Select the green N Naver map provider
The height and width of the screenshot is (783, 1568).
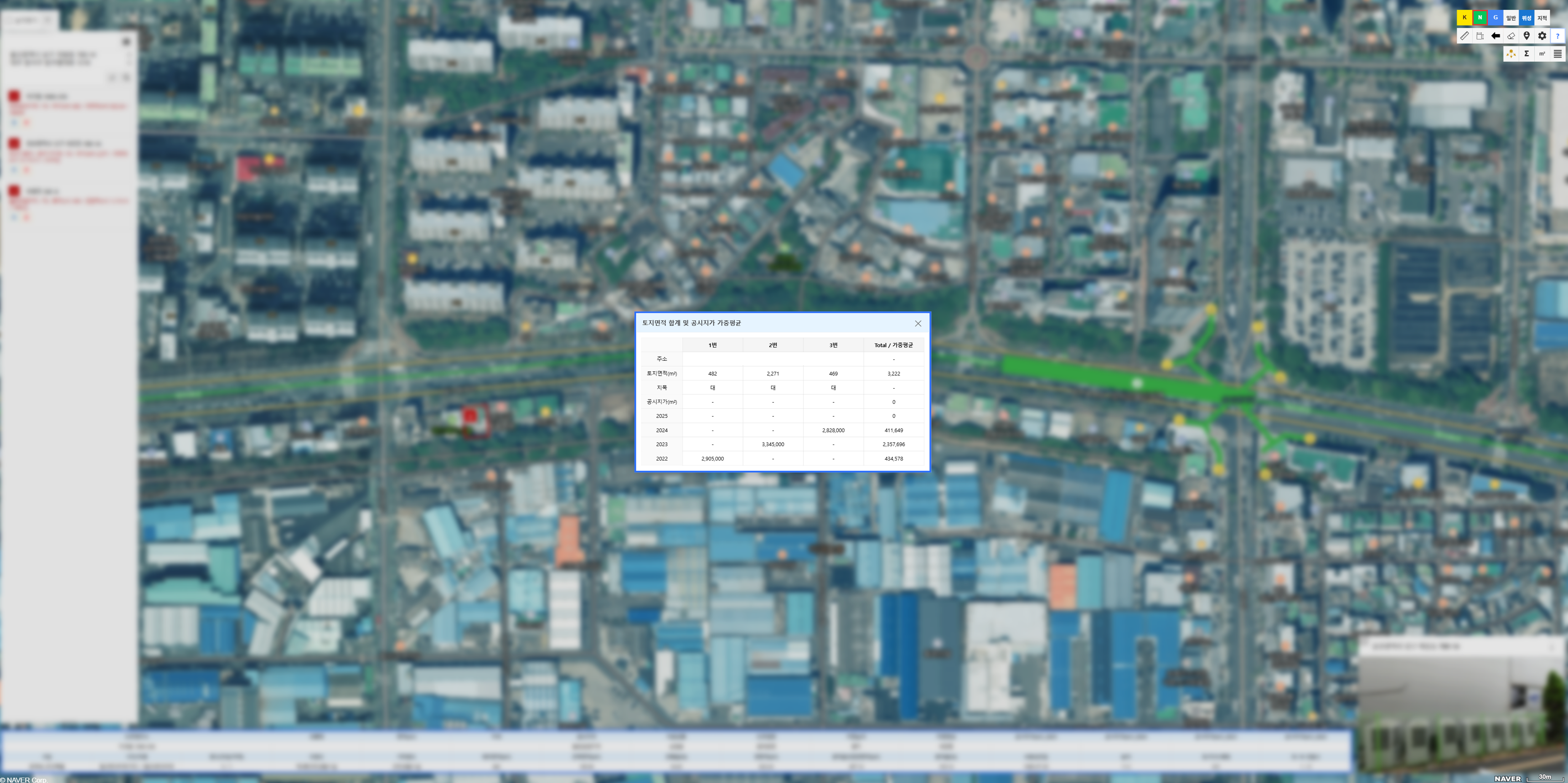1480,18
